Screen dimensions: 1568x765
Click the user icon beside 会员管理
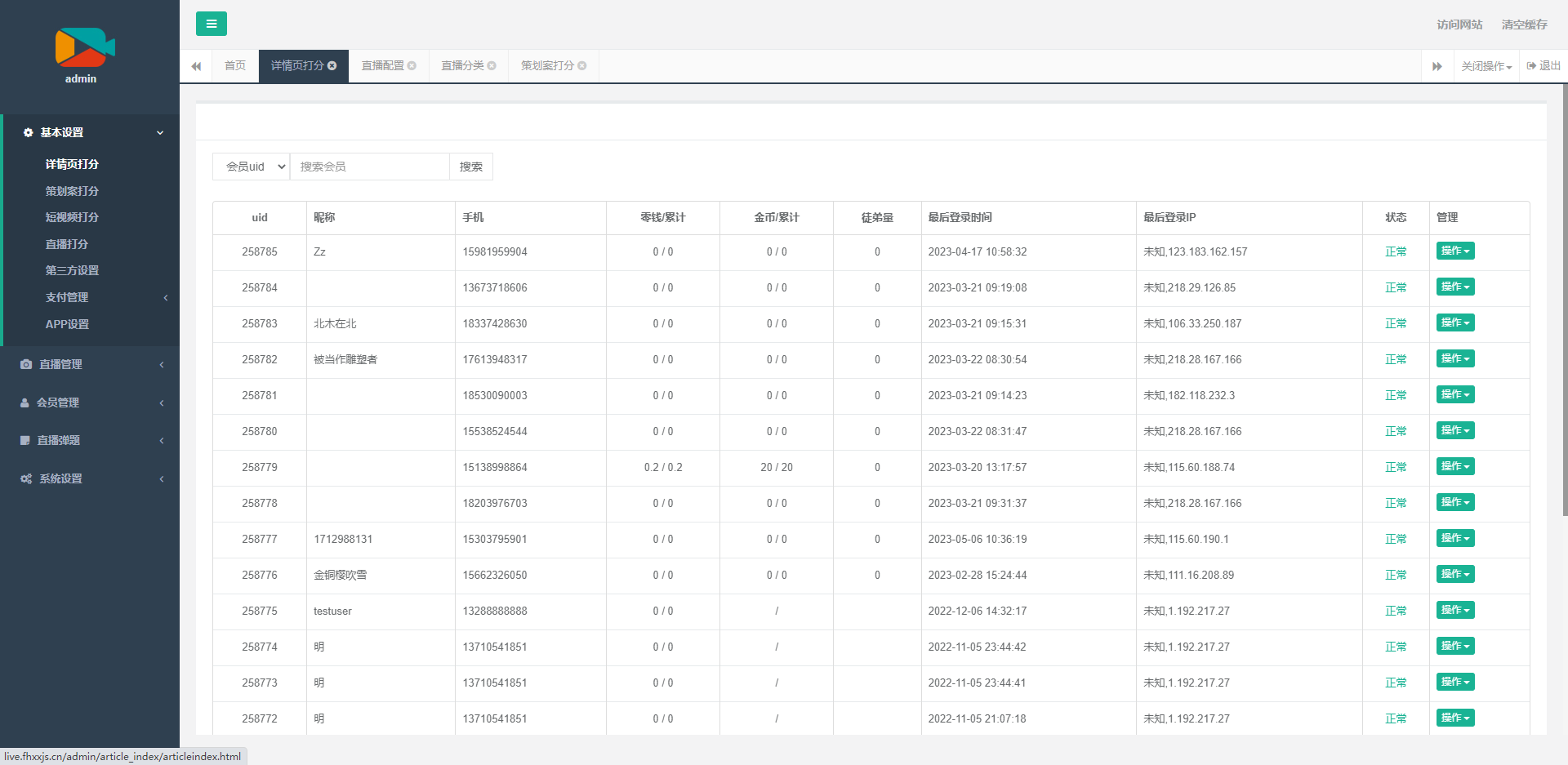[24, 403]
